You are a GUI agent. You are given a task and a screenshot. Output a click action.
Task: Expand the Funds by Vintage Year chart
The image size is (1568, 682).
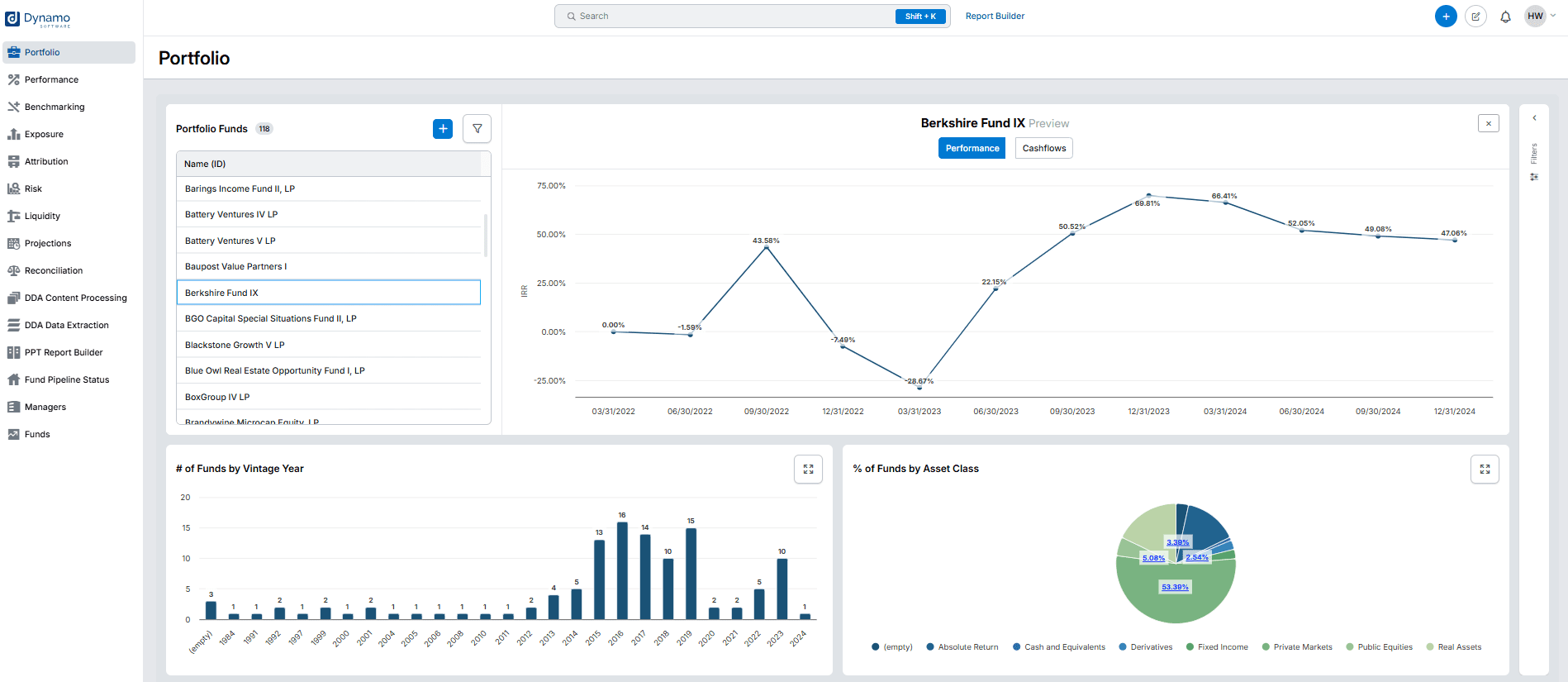coord(808,470)
